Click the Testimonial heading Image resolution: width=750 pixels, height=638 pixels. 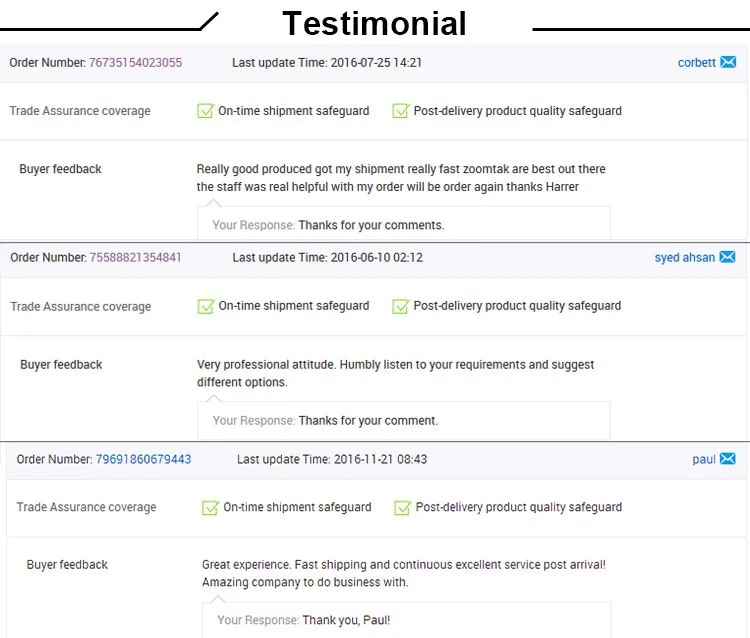tap(374, 23)
